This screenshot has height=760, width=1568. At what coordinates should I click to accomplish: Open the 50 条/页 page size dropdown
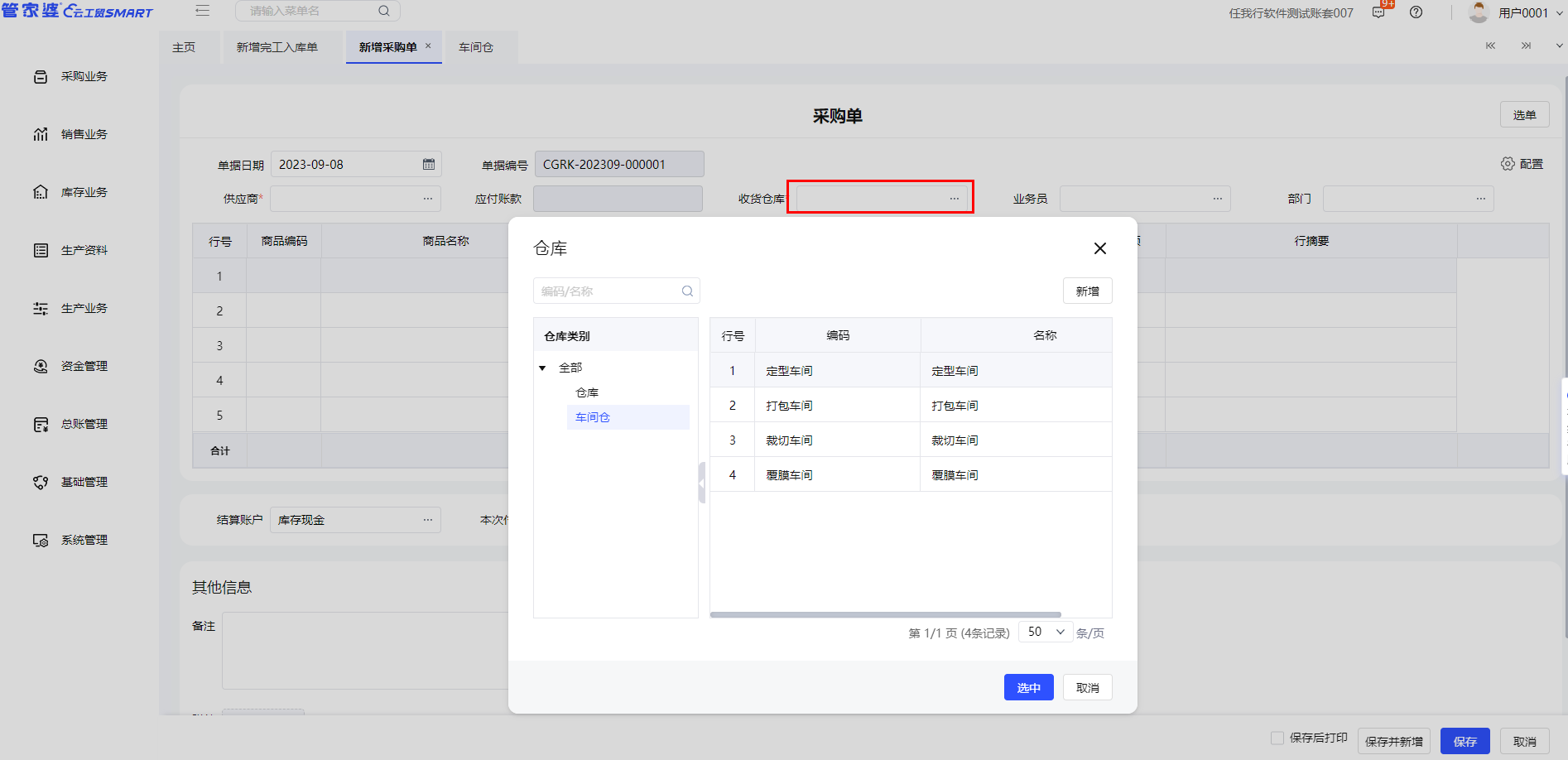coord(1046,633)
